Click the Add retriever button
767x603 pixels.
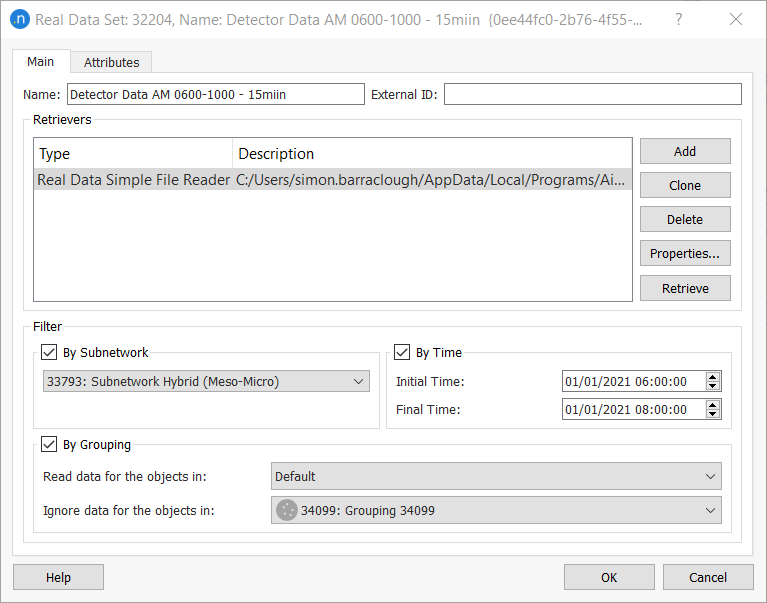coord(685,151)
